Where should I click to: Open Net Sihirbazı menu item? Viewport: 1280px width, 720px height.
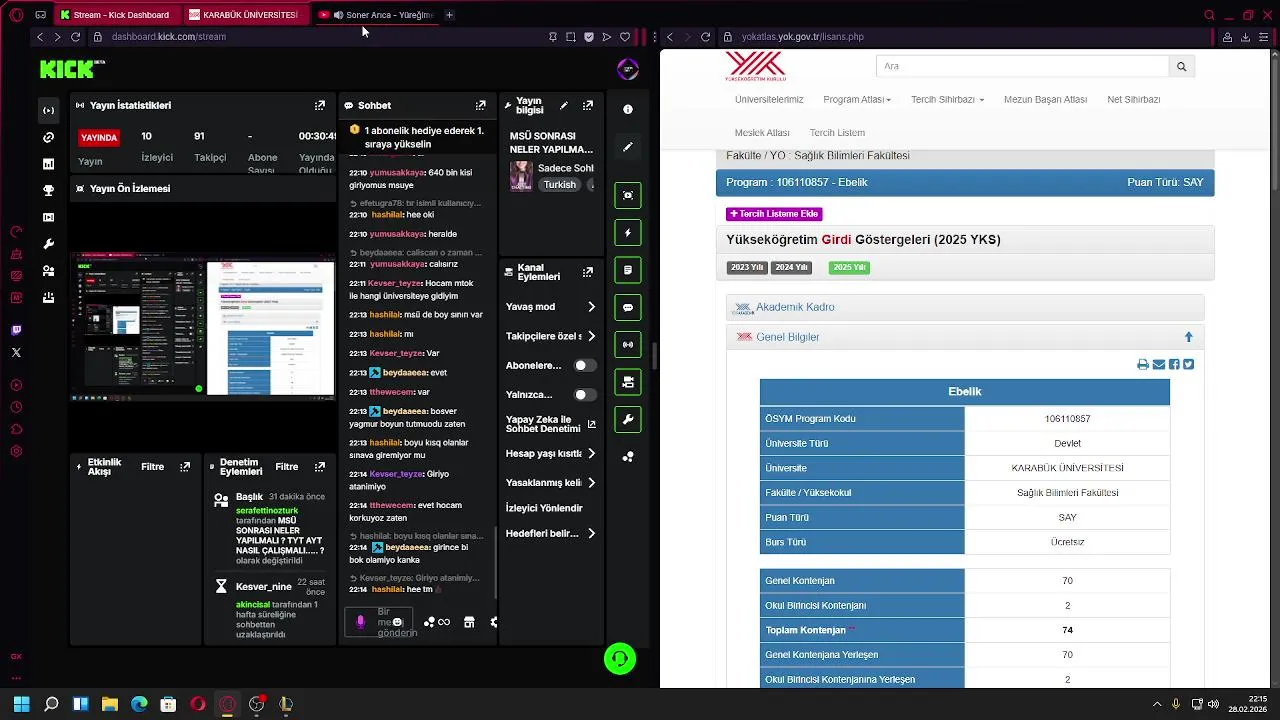pyautogui.click(x=1134, y=100)
